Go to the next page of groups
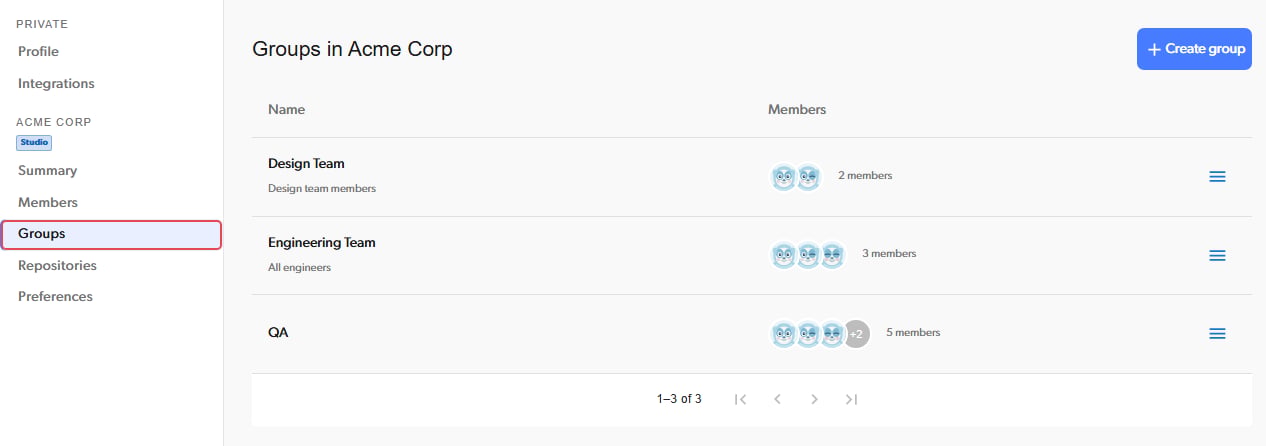1266x446 pixels. (x=814, y=399)
